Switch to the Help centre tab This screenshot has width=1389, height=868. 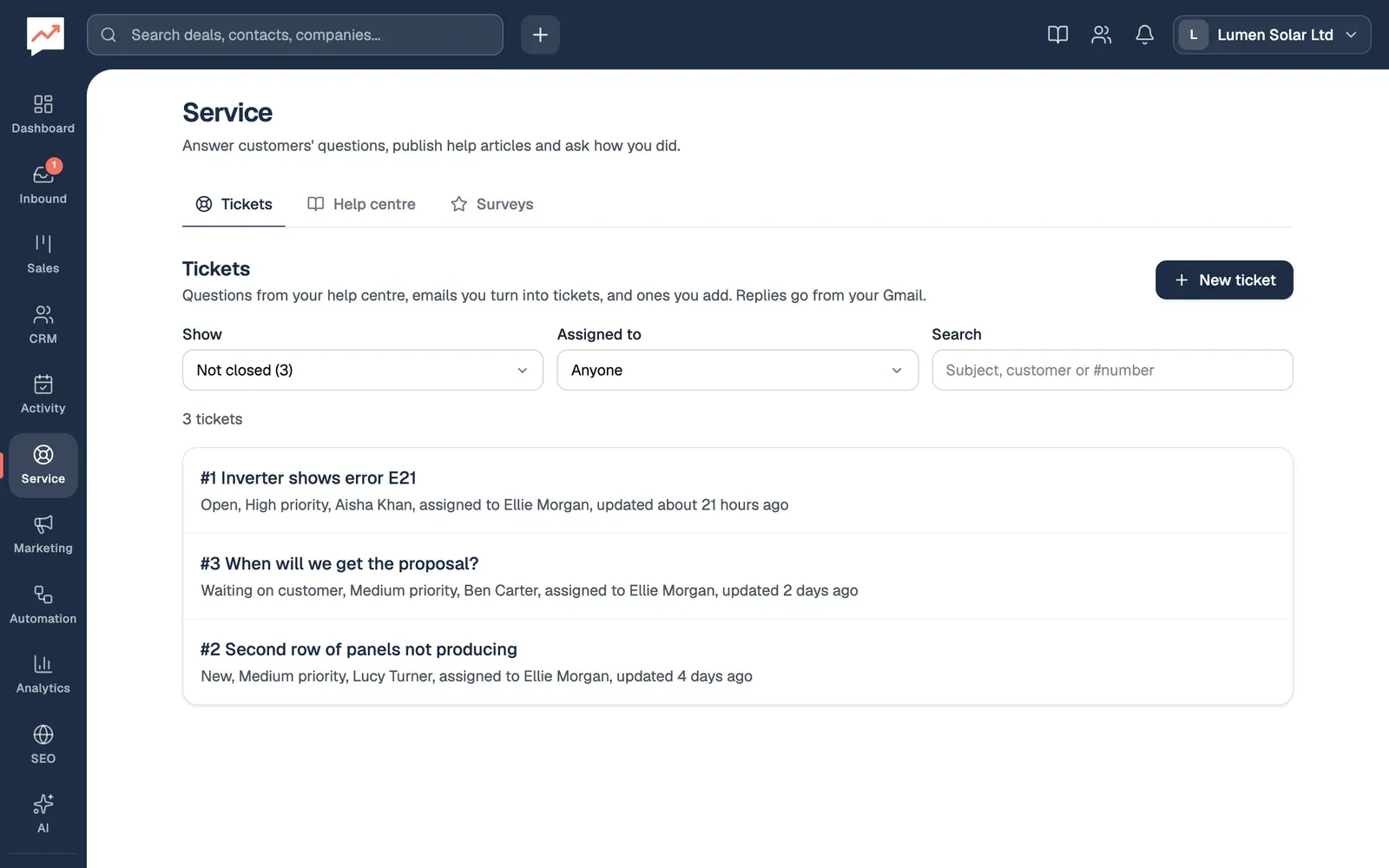click(361, 204)
